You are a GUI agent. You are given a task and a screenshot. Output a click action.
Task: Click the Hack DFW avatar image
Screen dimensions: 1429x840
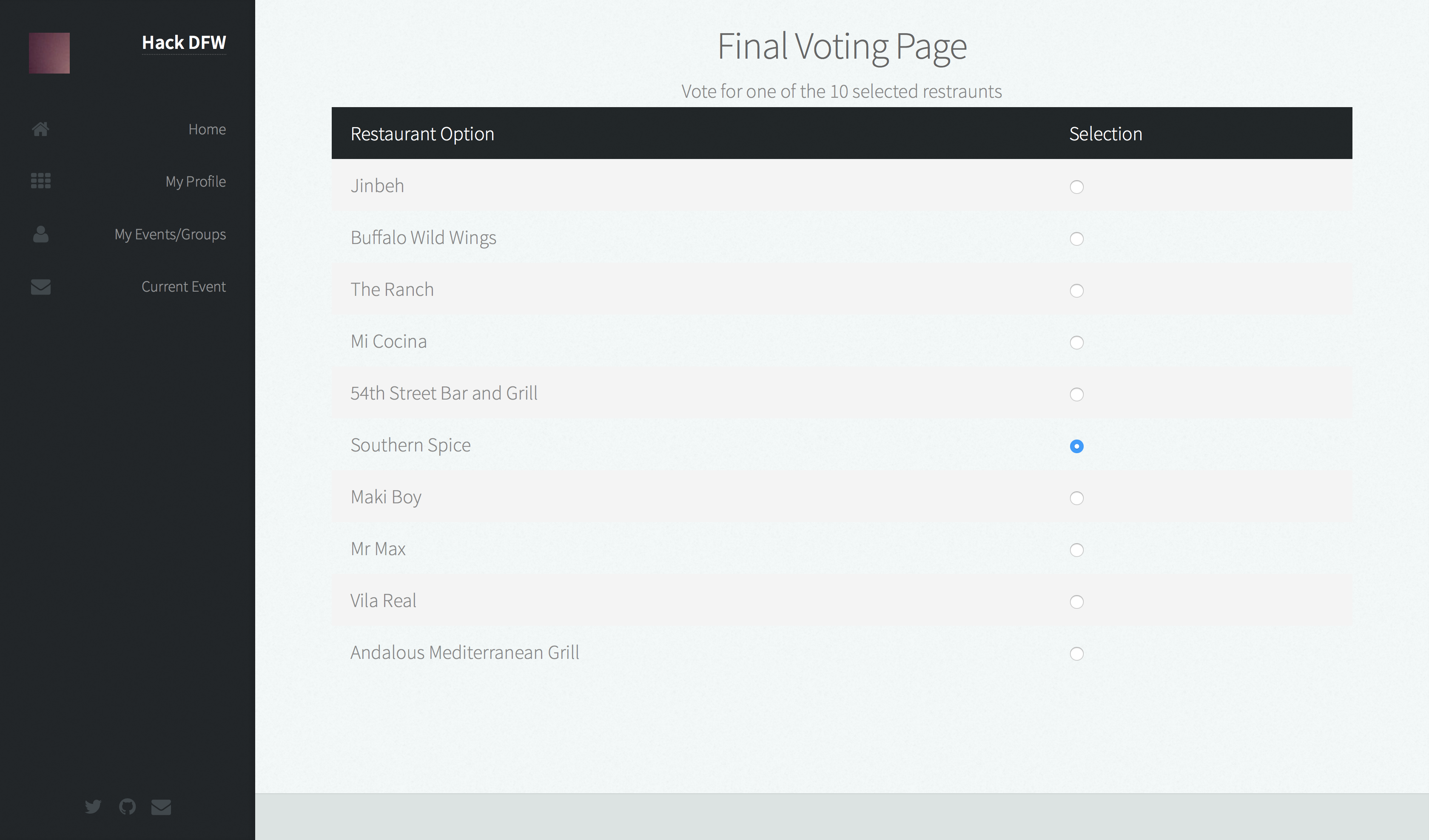tap(49, 53)
